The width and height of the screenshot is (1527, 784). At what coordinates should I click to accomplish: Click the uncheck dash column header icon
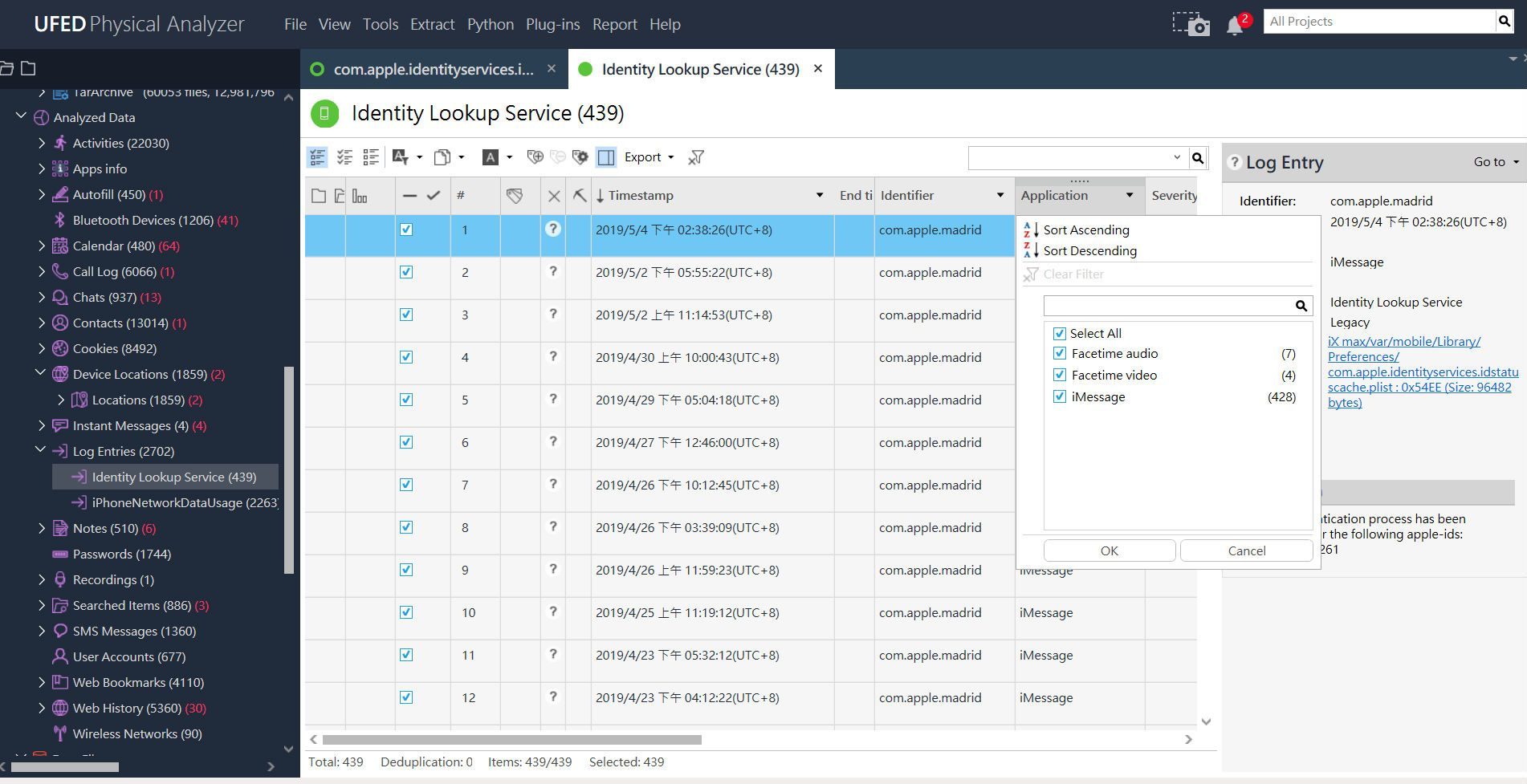tap(409, 196)
